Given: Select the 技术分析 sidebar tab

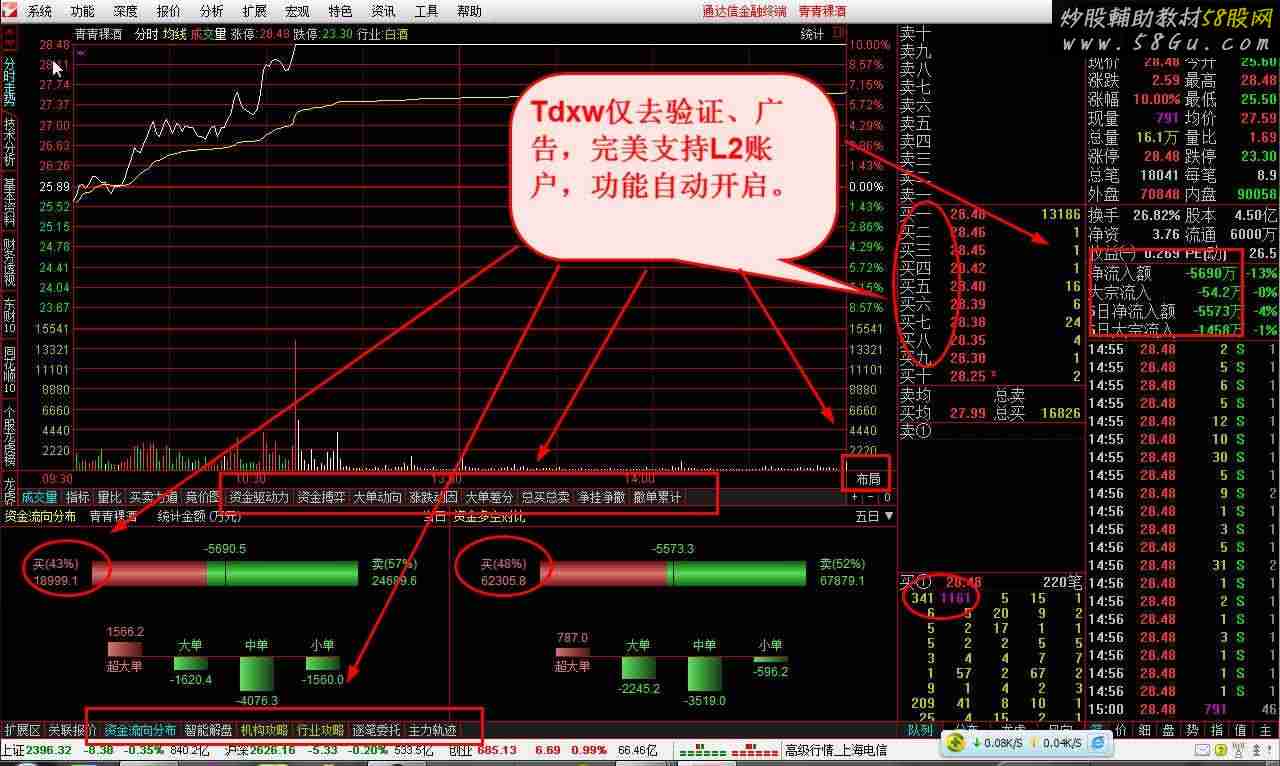Looking at the screenshot, I should tap(9, 142).
